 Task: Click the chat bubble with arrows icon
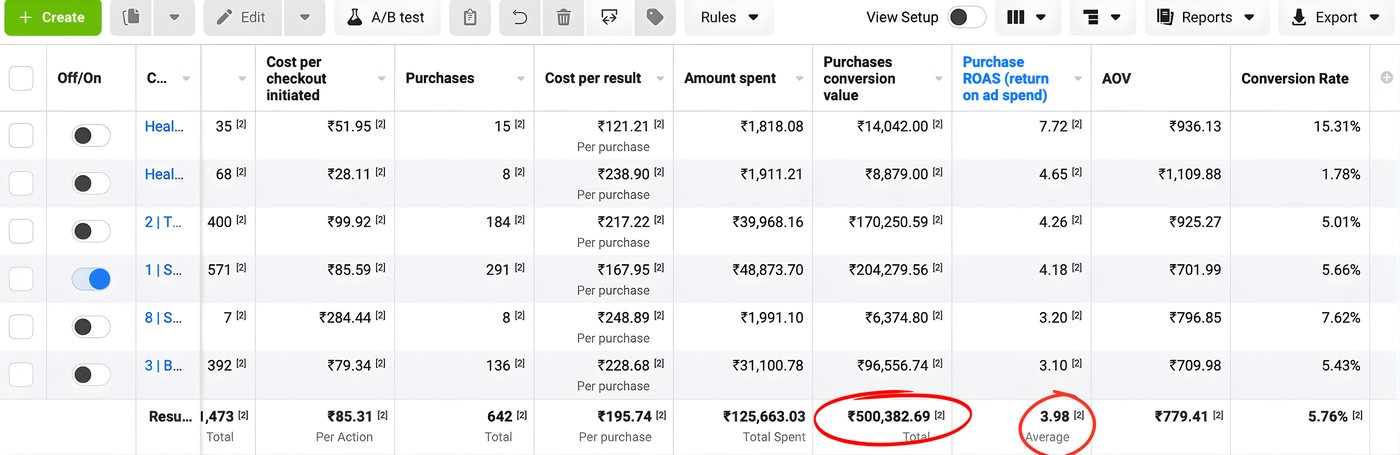609,17
